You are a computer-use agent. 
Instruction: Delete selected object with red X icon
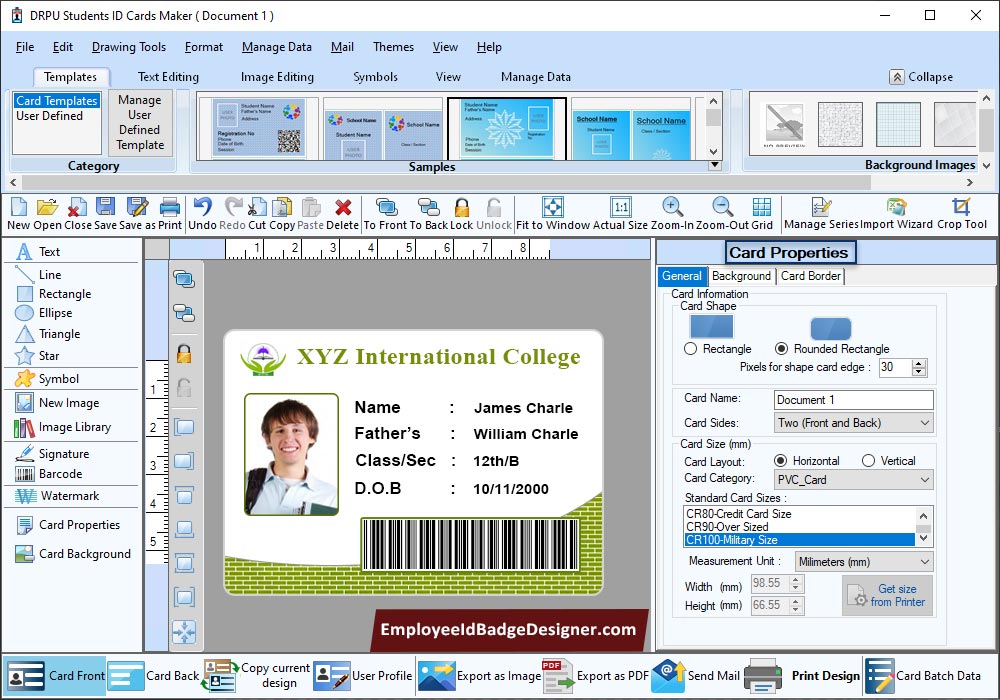342,214
